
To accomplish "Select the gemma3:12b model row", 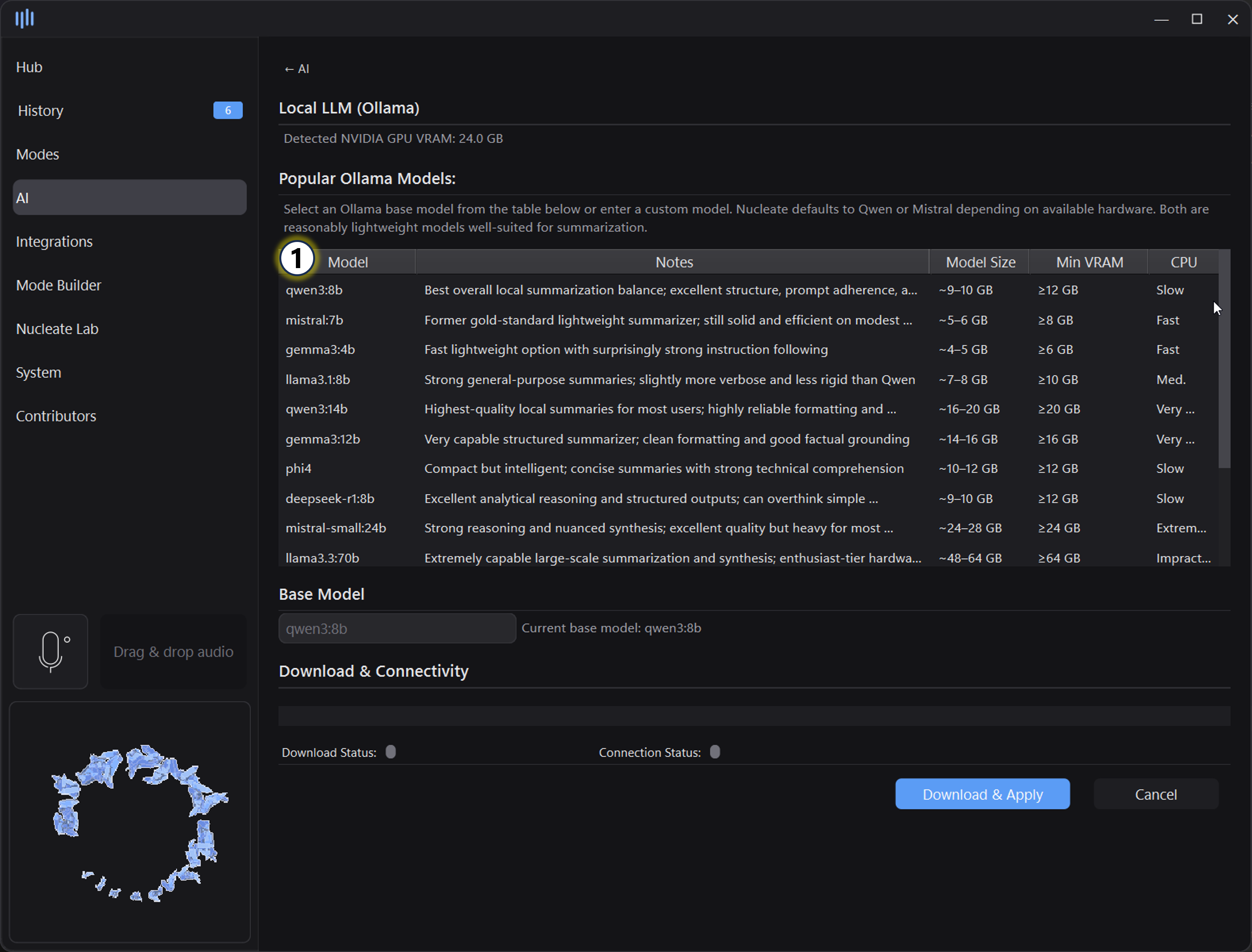I will (x=748, y=439).
